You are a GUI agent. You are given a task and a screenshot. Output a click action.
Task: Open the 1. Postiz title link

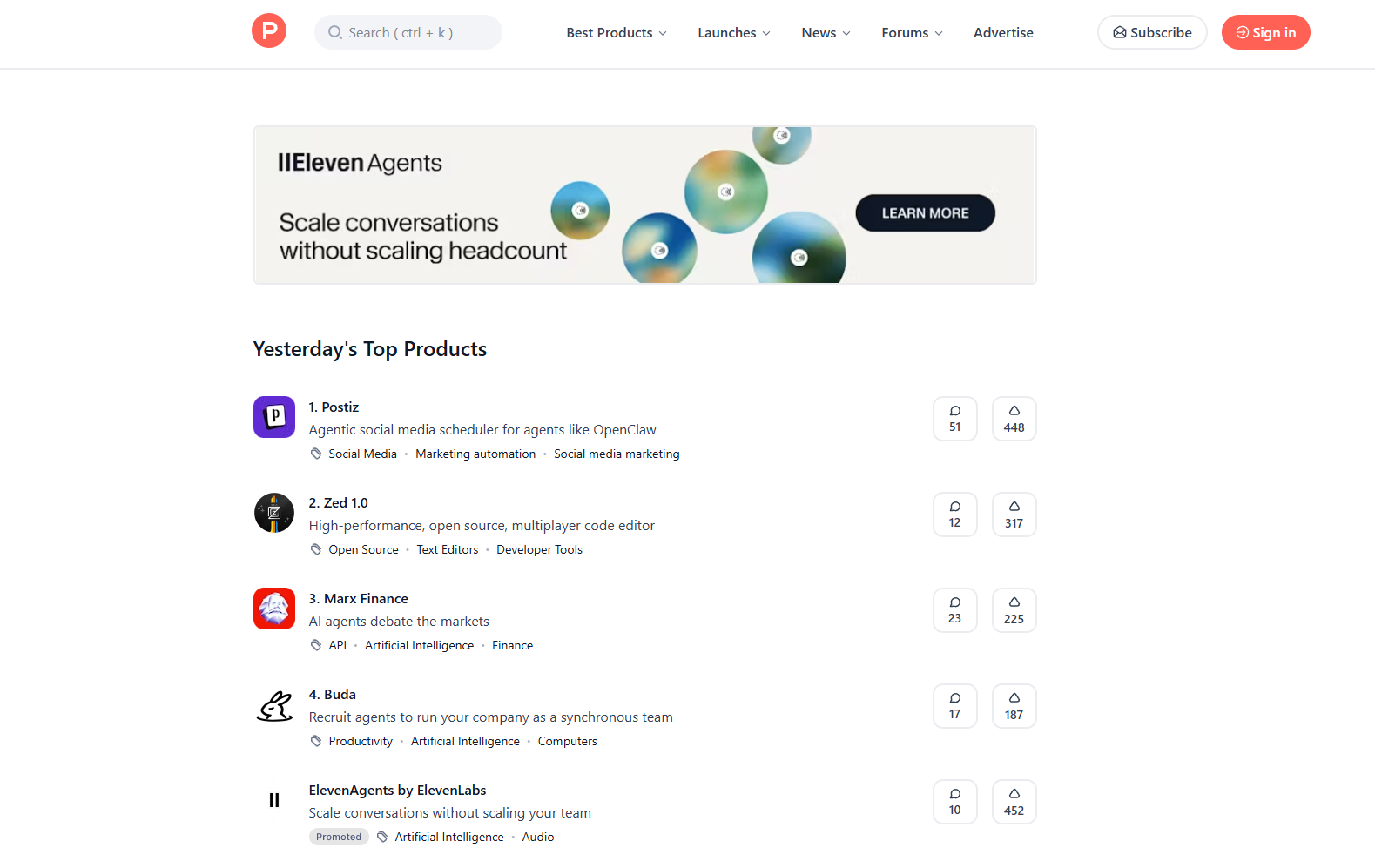point(334,407)
